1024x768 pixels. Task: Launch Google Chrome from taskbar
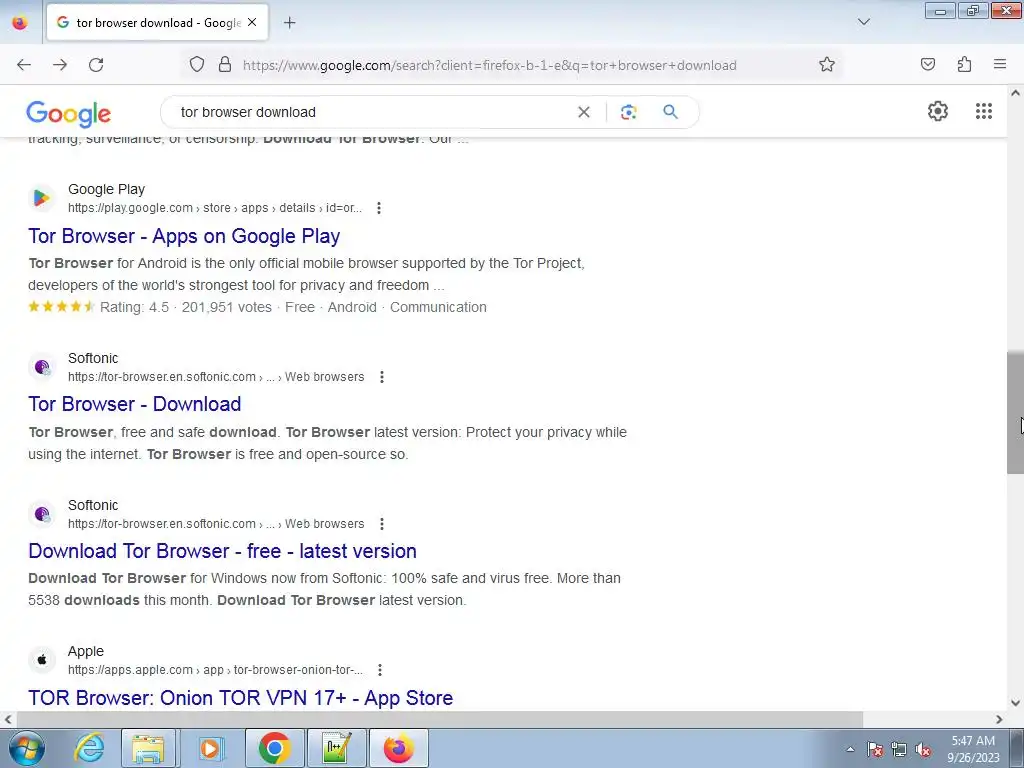(x=274, y=748)
